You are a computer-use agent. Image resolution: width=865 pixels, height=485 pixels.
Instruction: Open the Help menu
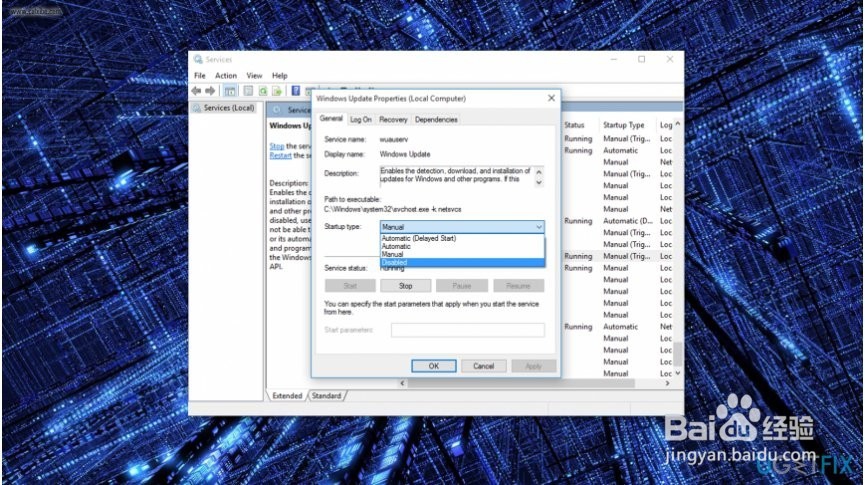280,76
